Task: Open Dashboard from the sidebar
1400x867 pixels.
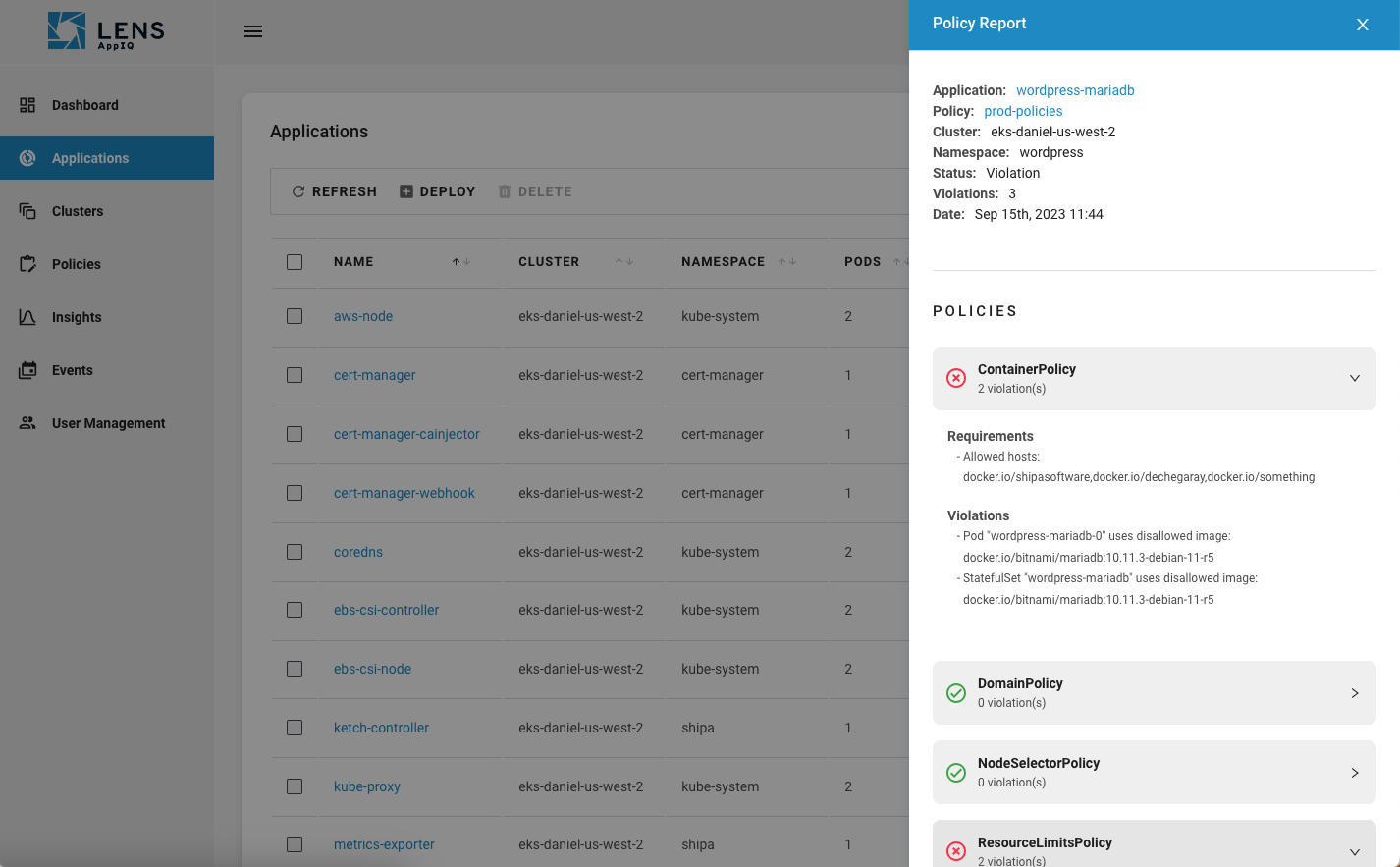Action: [x=107, y=105]
